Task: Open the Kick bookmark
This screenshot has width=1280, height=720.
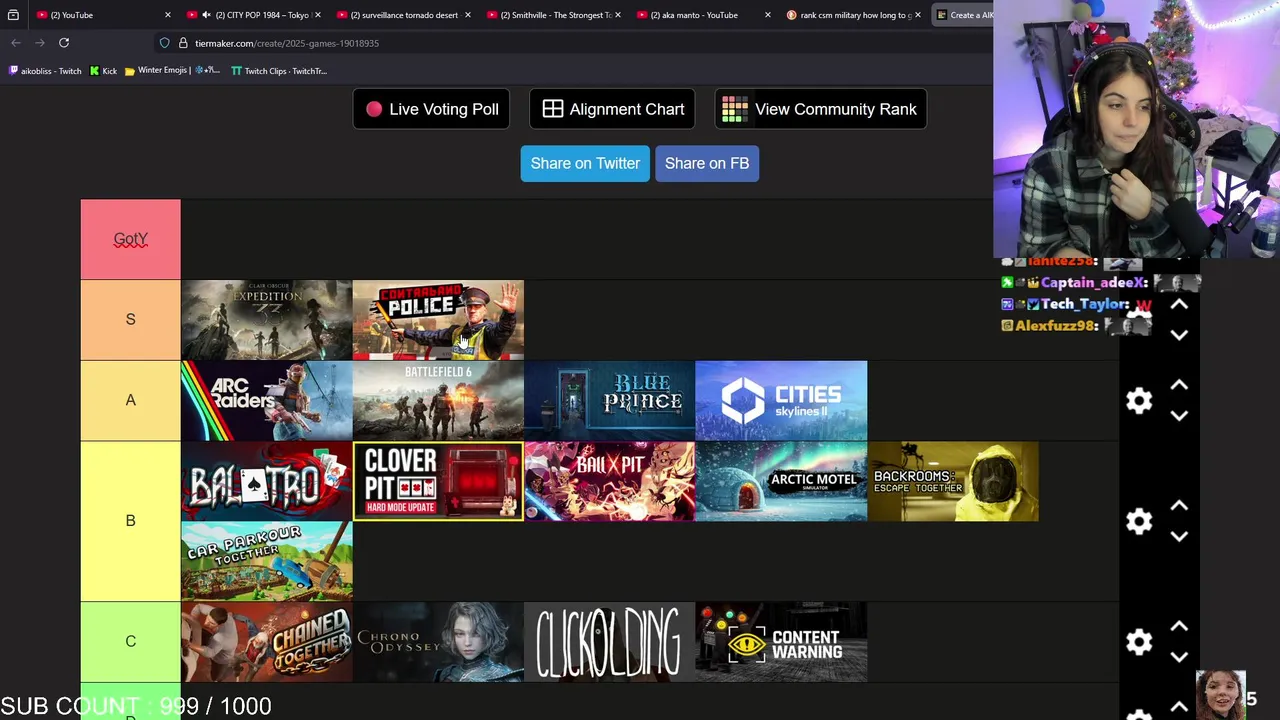Action: tap(103, 71)
